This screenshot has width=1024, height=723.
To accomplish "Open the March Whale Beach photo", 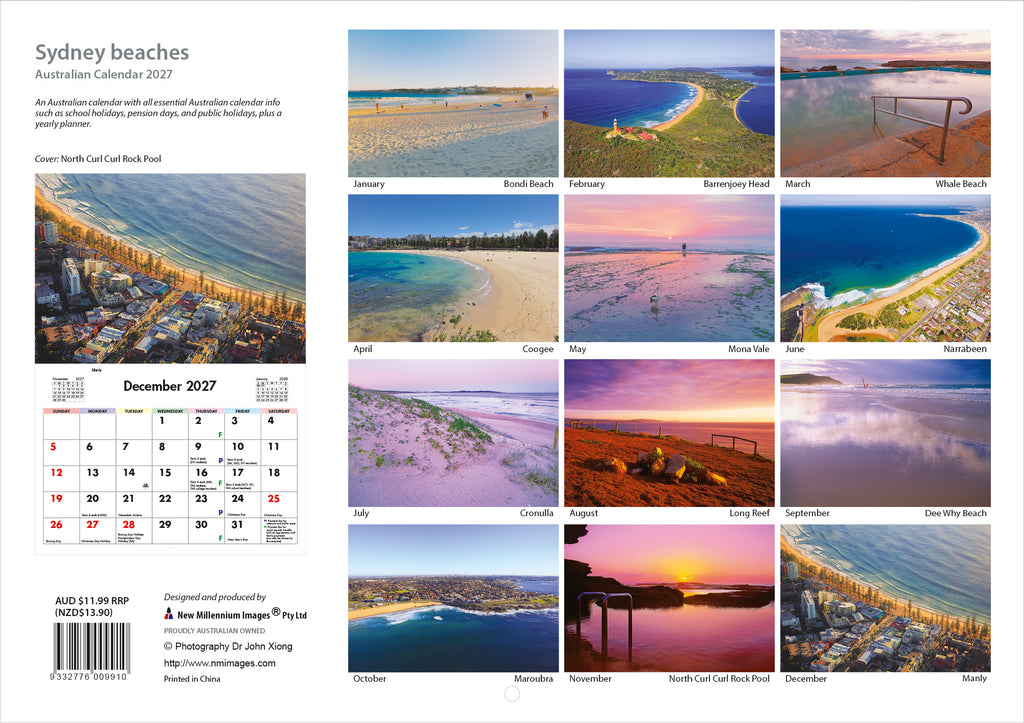I will 885,103.
